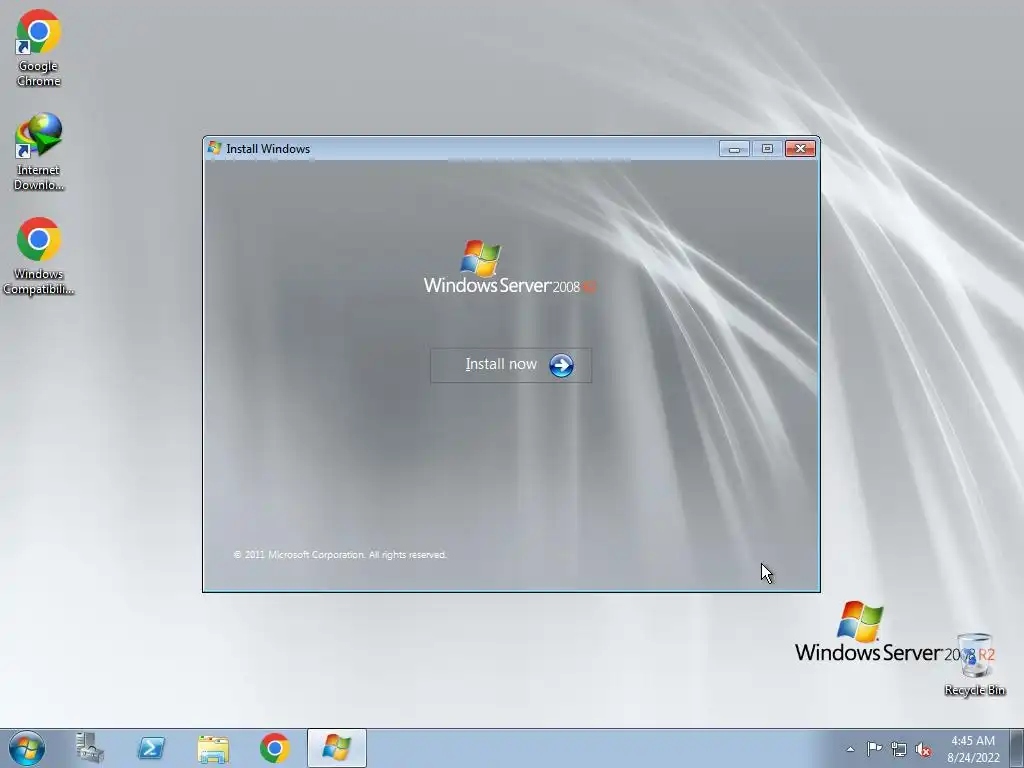This screenshot has width=1024, height=768.
Task: Click the Show desktop strip
Action: (x=1017, y=748)
